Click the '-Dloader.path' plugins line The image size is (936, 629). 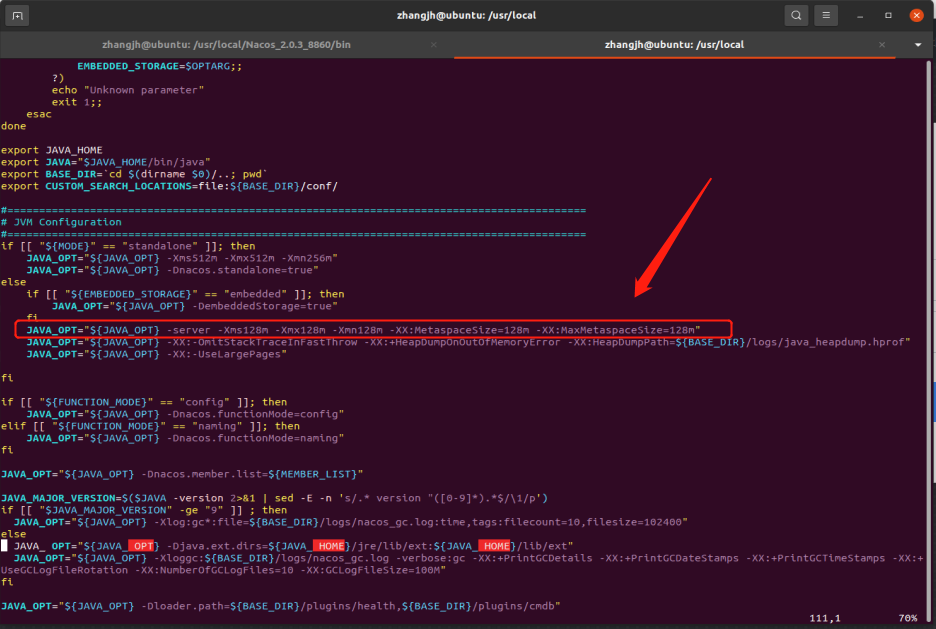(281, 606)
